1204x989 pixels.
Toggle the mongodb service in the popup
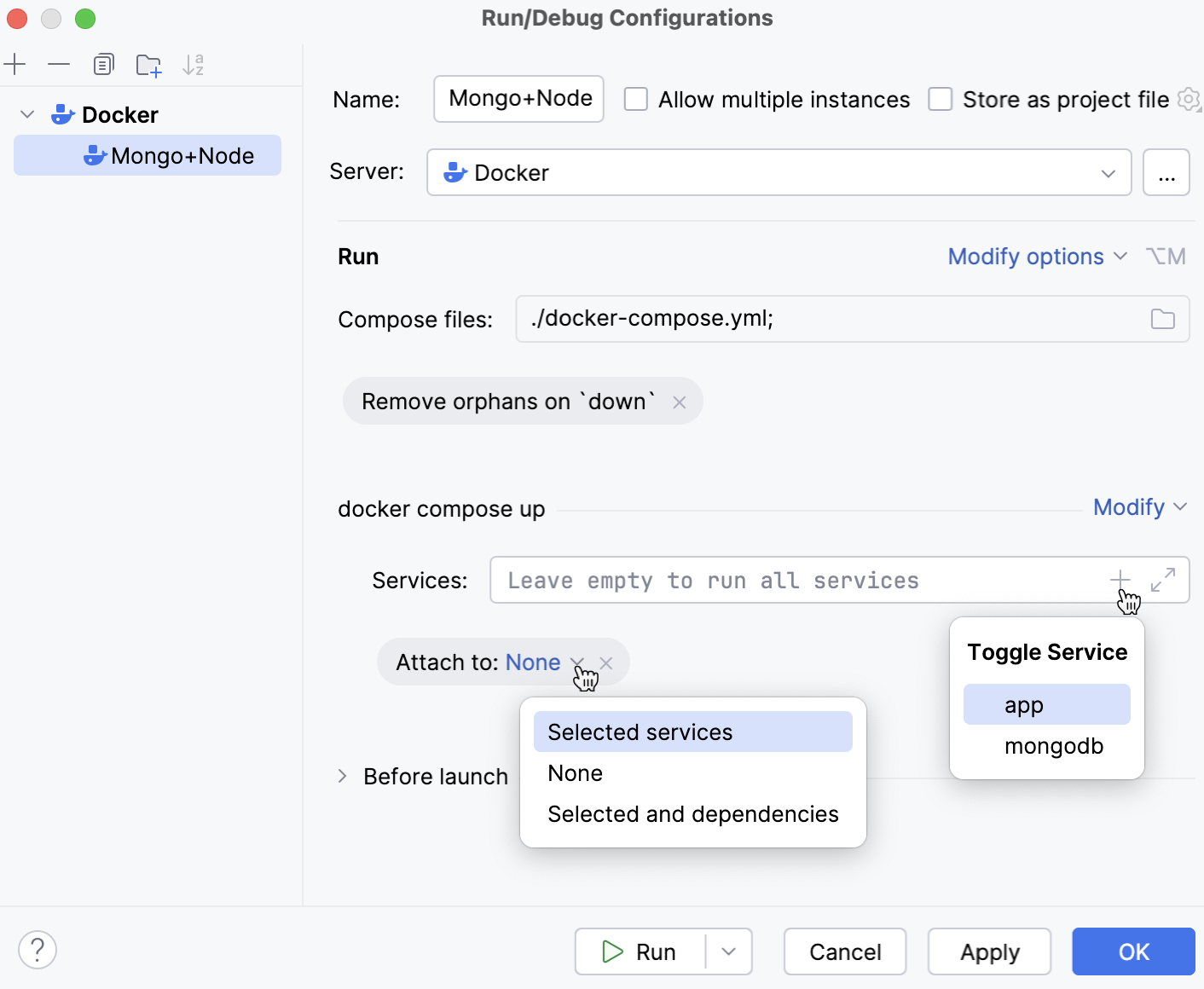pos(1054,746)
